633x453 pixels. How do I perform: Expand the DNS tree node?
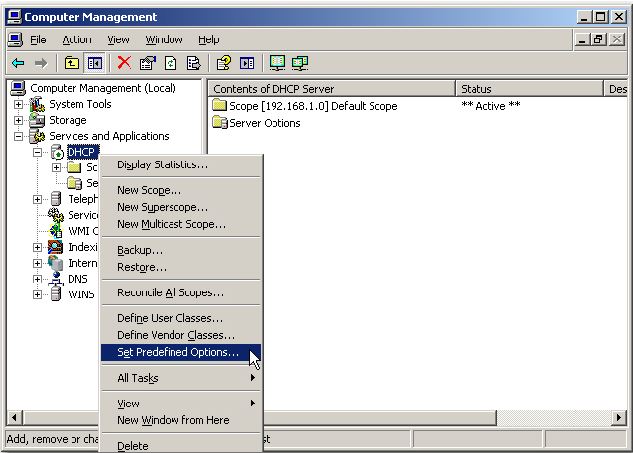point(38,279)
